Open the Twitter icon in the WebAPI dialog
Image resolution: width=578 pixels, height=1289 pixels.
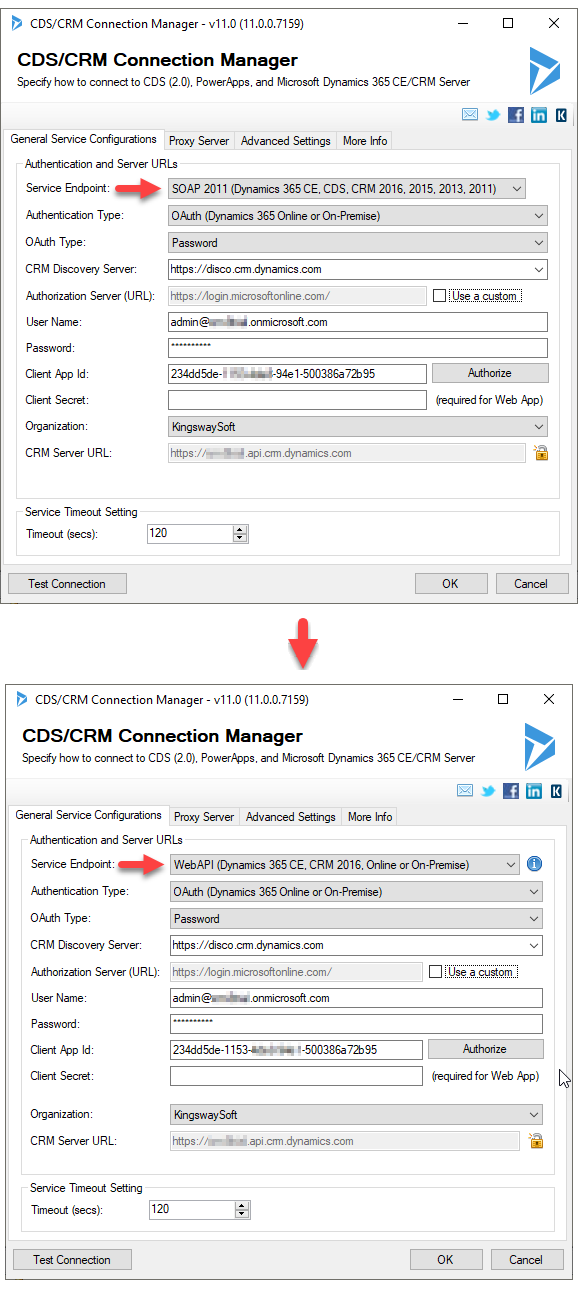(x=488, y=791)
